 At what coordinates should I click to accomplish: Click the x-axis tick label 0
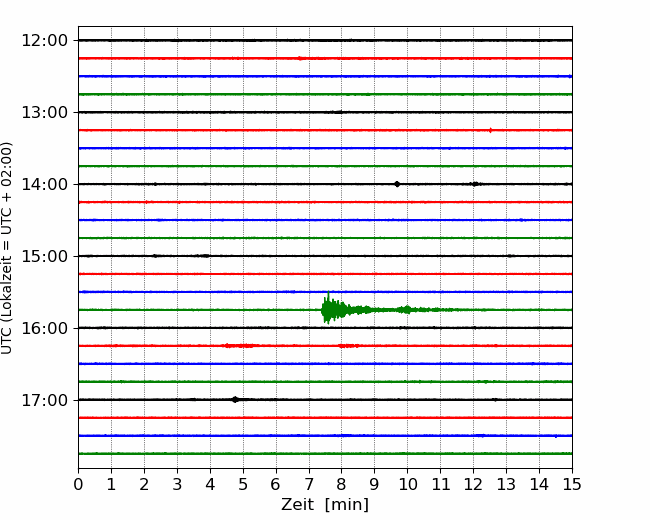coord(78,484)
